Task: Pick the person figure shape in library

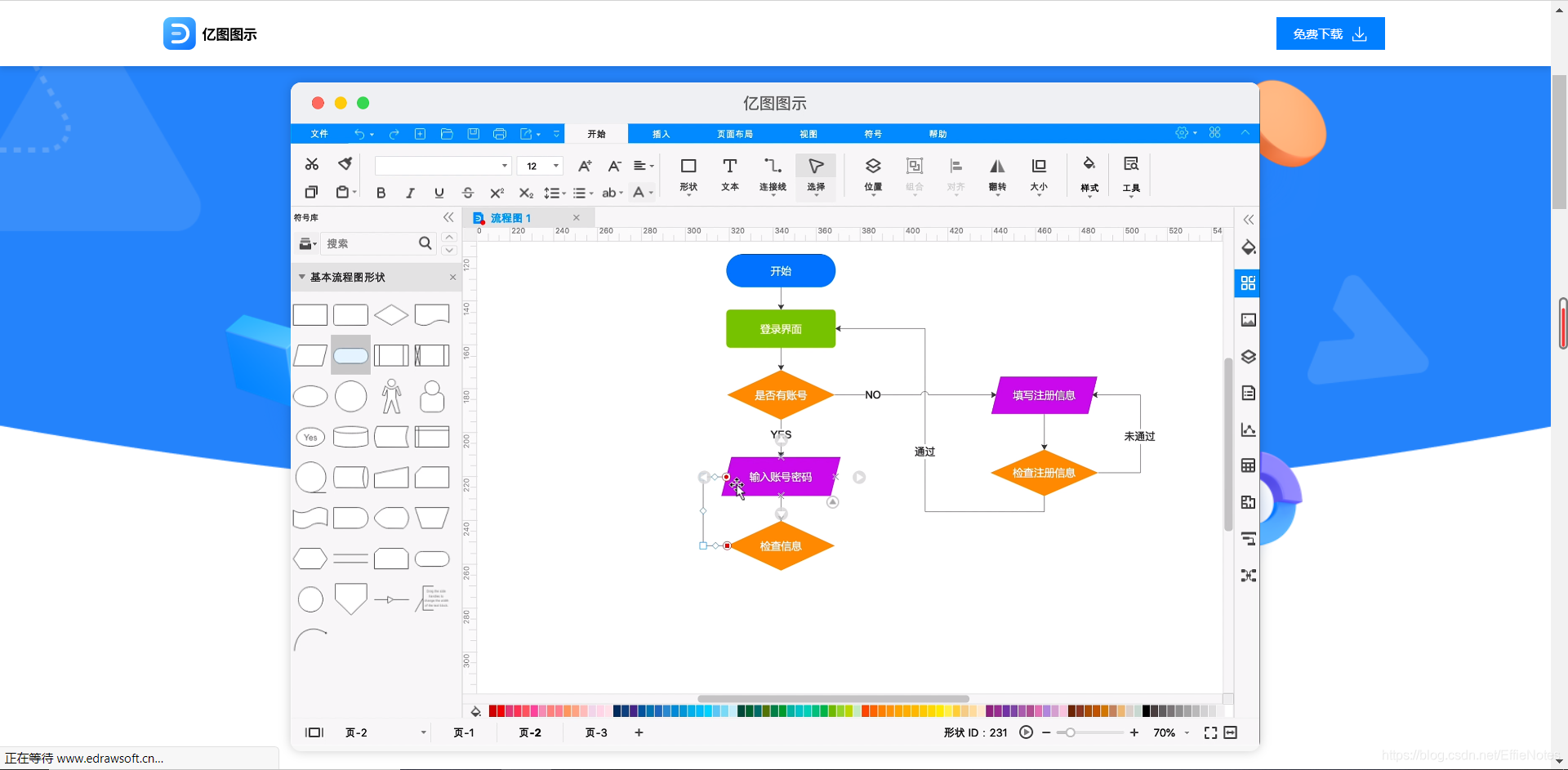Action: coord(392,396)
